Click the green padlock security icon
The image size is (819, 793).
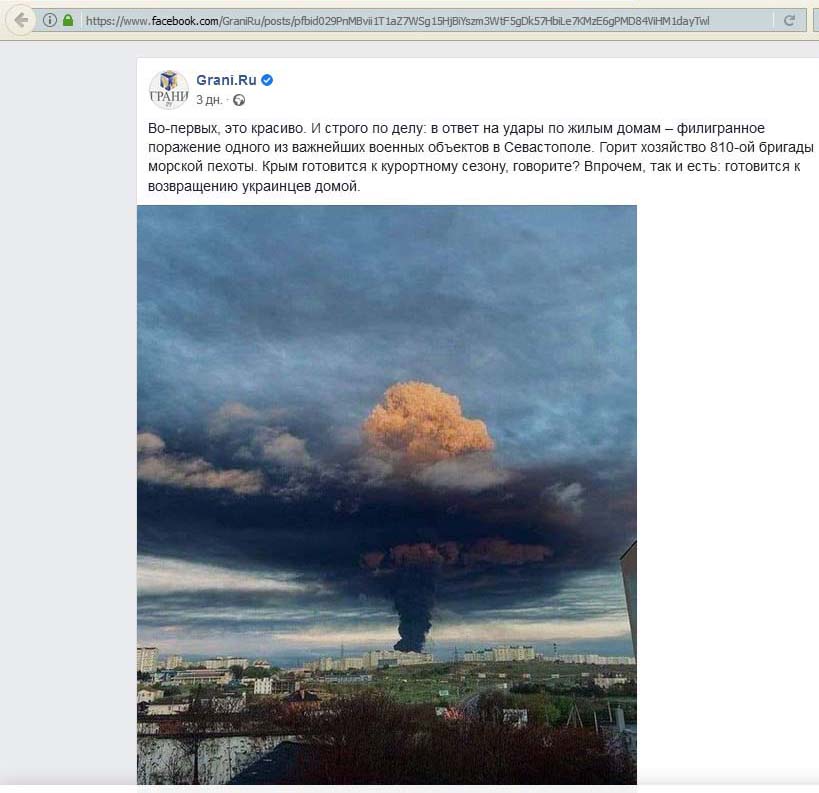(x=68, y=20)
